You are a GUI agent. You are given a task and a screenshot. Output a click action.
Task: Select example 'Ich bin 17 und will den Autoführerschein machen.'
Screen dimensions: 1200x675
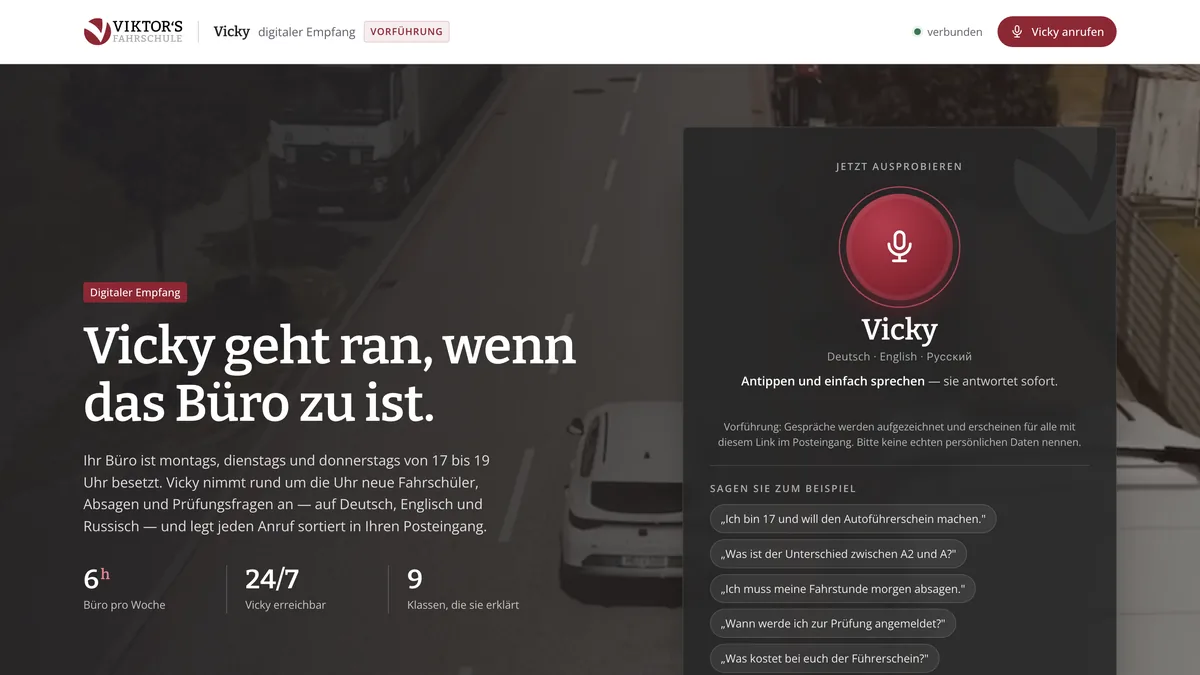(853, 519)
